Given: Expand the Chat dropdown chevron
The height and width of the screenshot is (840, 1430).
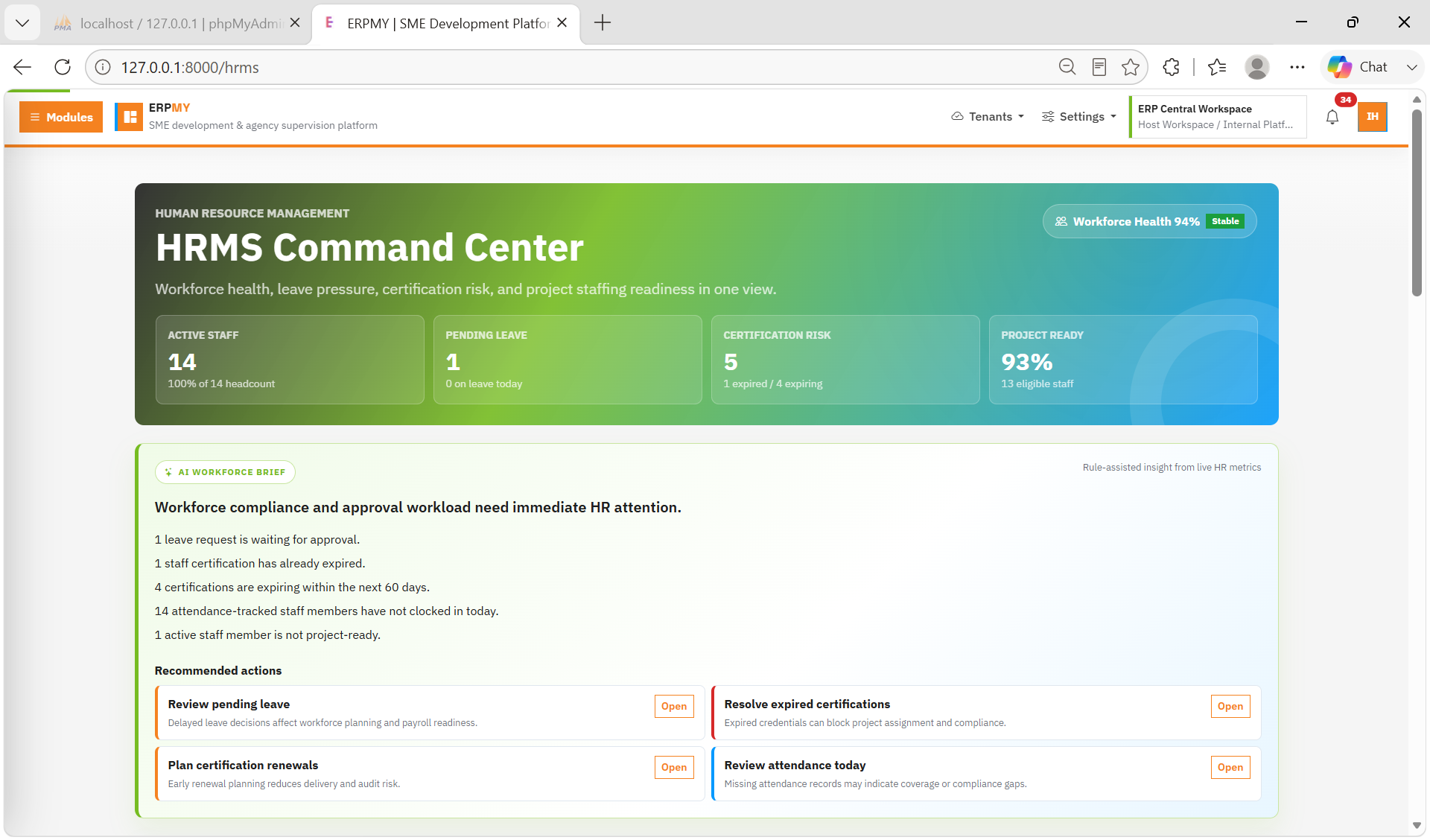Looking at the screenshot, I should (x=1411, y=67).
